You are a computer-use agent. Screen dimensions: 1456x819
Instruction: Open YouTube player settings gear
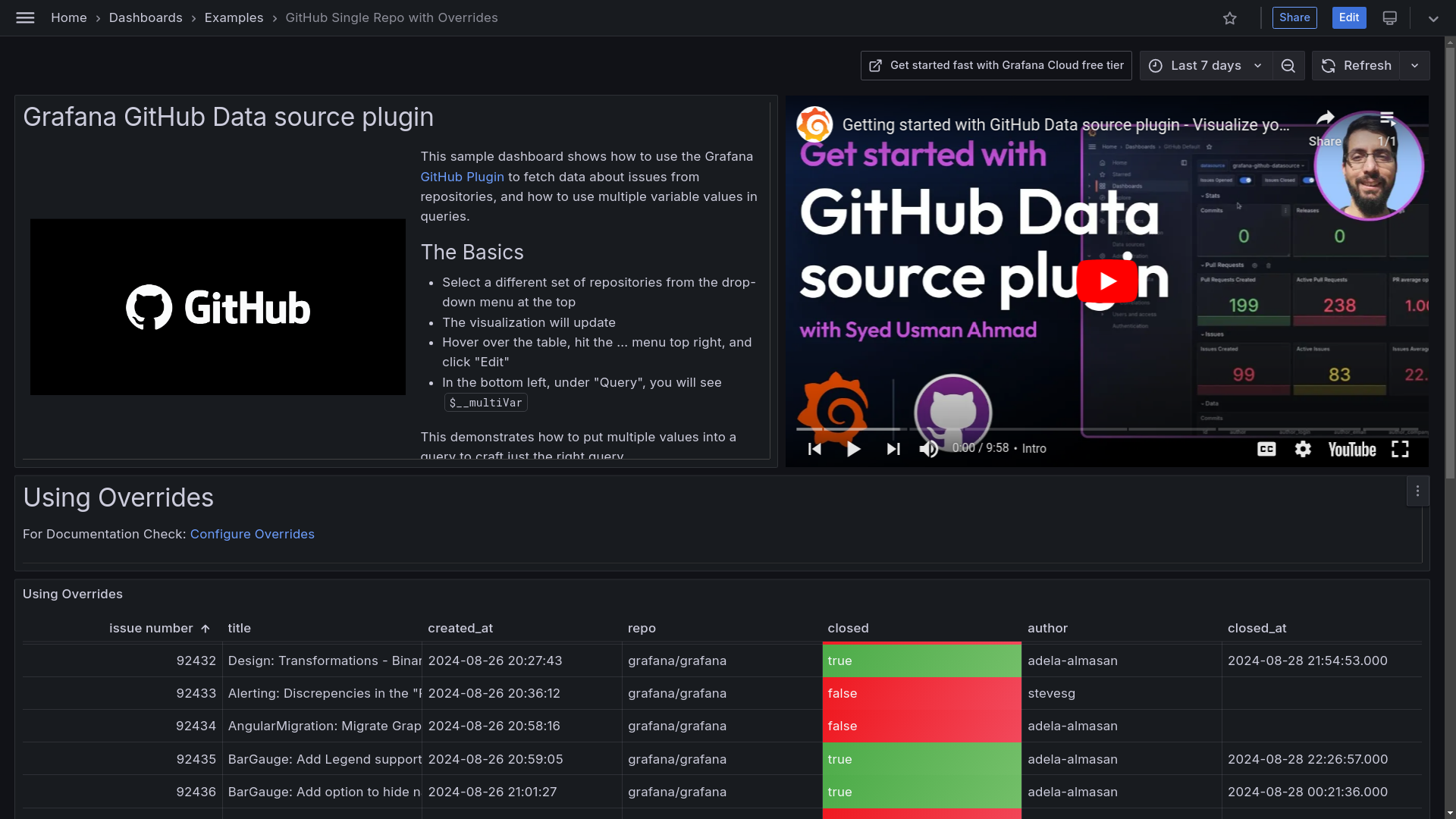point(1303,449)
